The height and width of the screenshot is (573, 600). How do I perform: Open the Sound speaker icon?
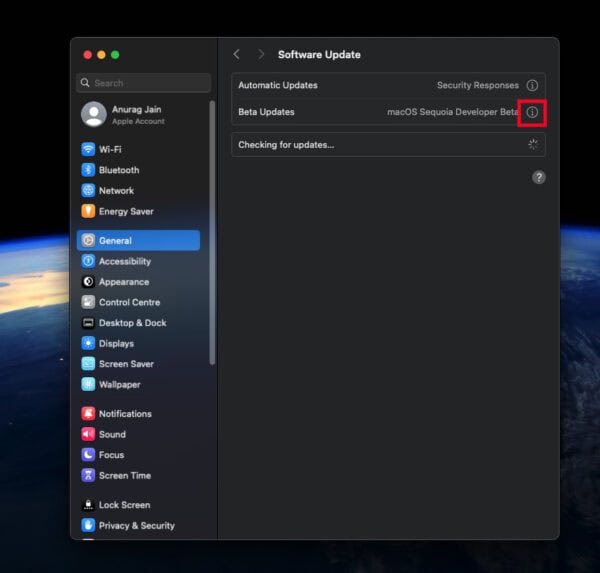click(88, 434)
